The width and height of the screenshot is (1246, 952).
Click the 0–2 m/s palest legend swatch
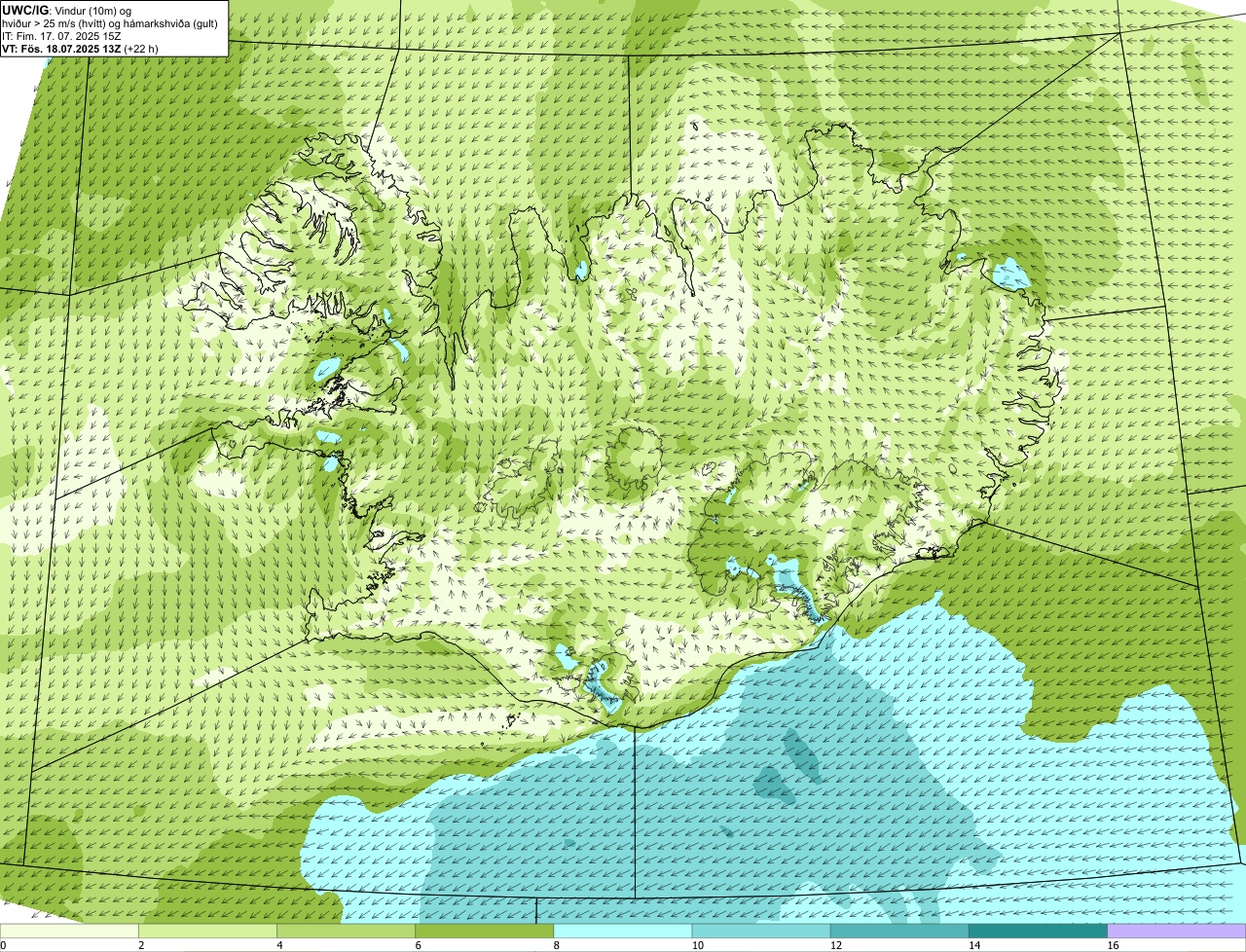pos(70,931)
